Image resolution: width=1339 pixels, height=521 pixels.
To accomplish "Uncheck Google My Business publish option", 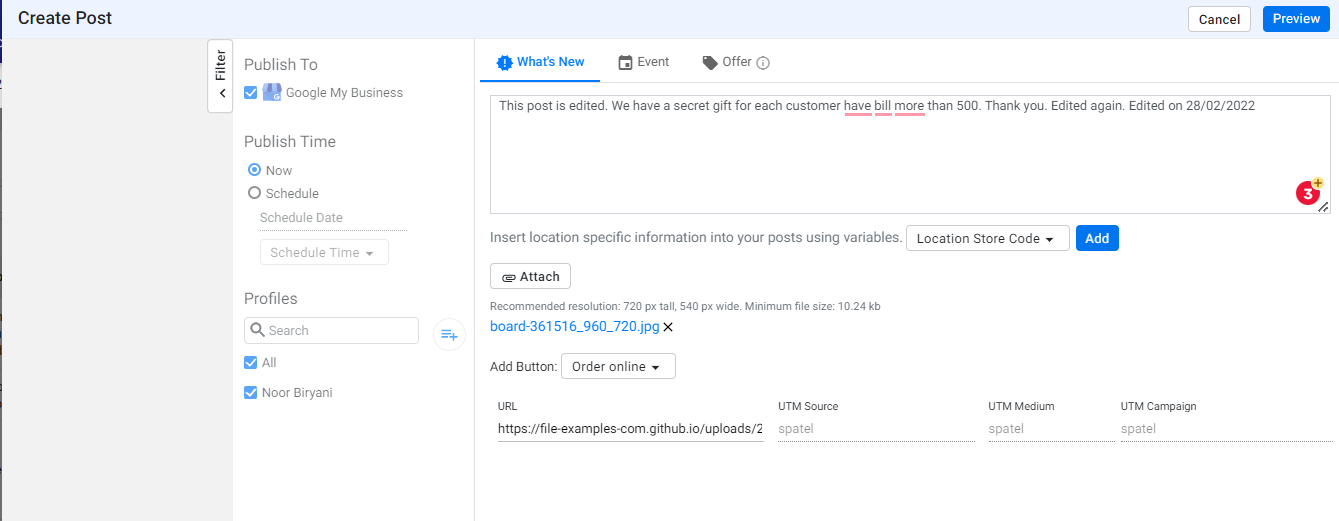I will [x=251, y=92].
